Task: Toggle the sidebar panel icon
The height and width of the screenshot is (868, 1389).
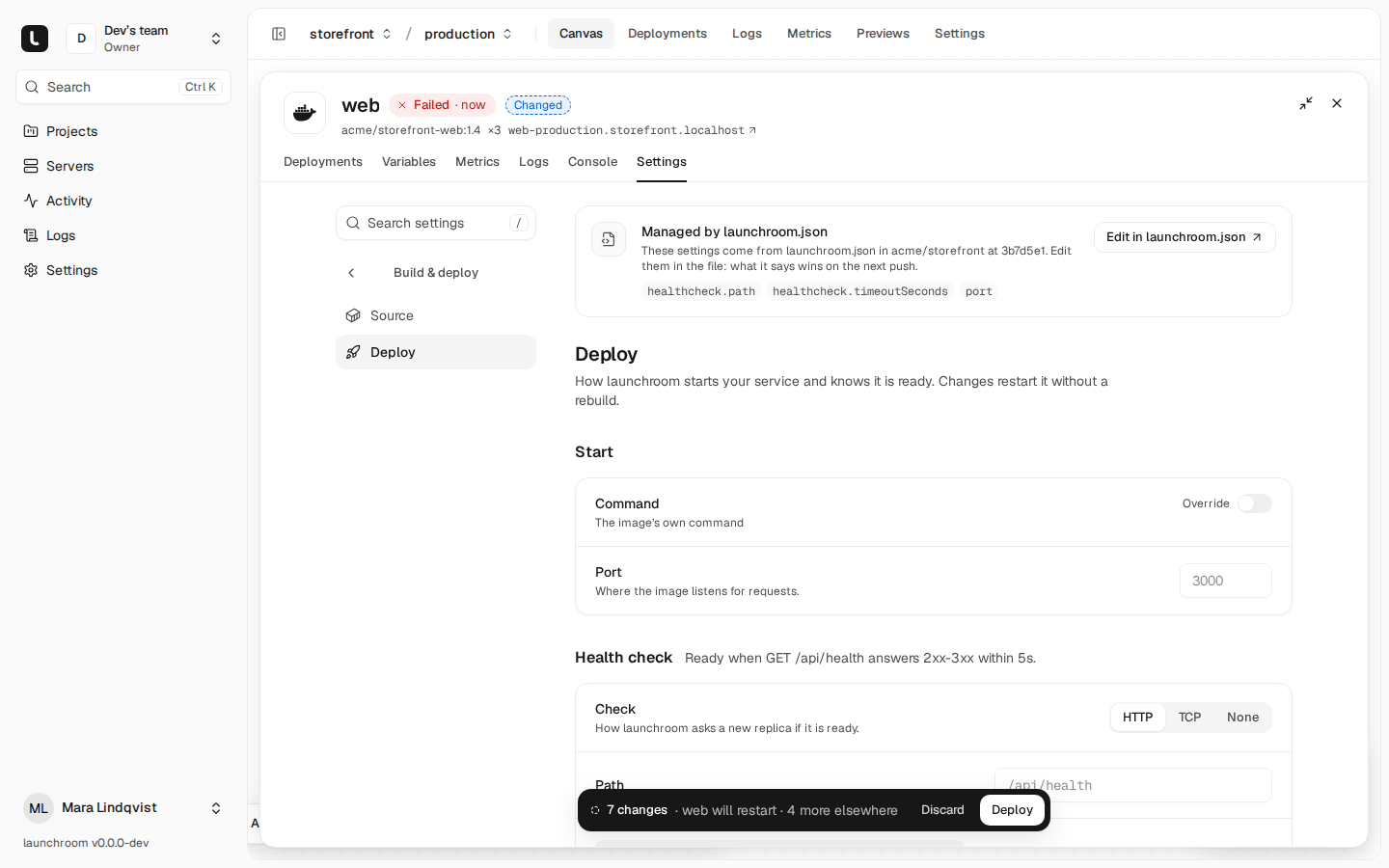Action: [x=279, y=34]
